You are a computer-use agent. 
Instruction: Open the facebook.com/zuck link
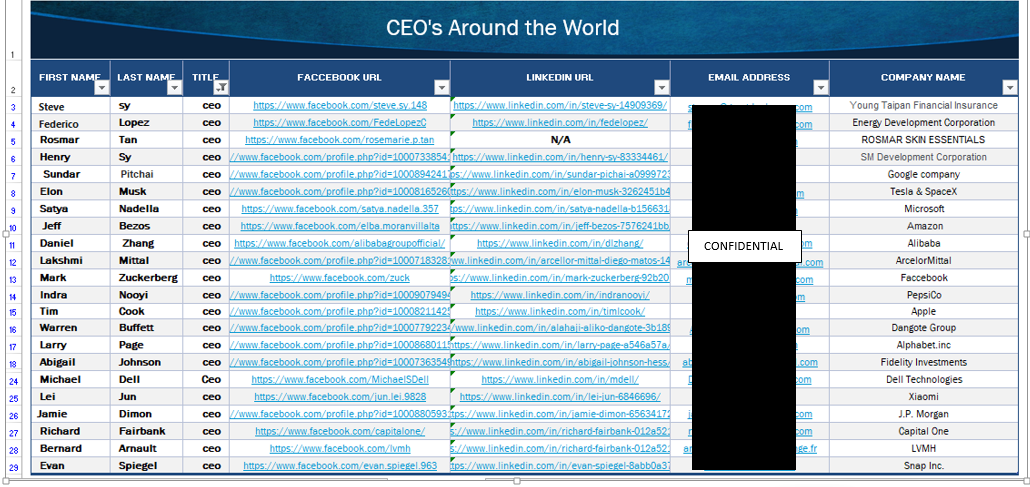coord(340,277)
